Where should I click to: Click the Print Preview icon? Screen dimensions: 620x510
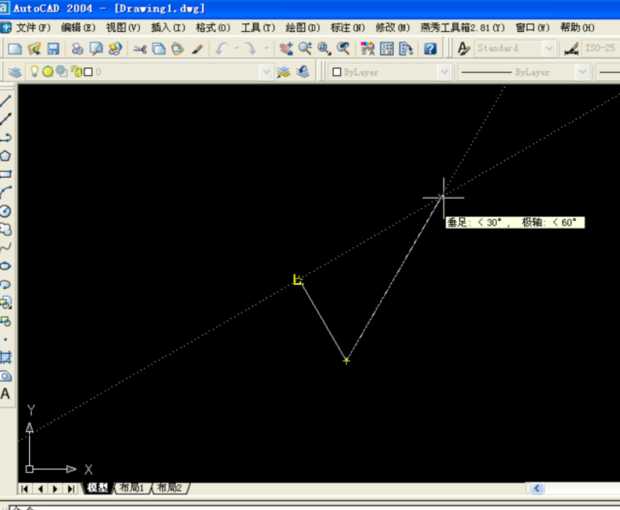point(96,49)
